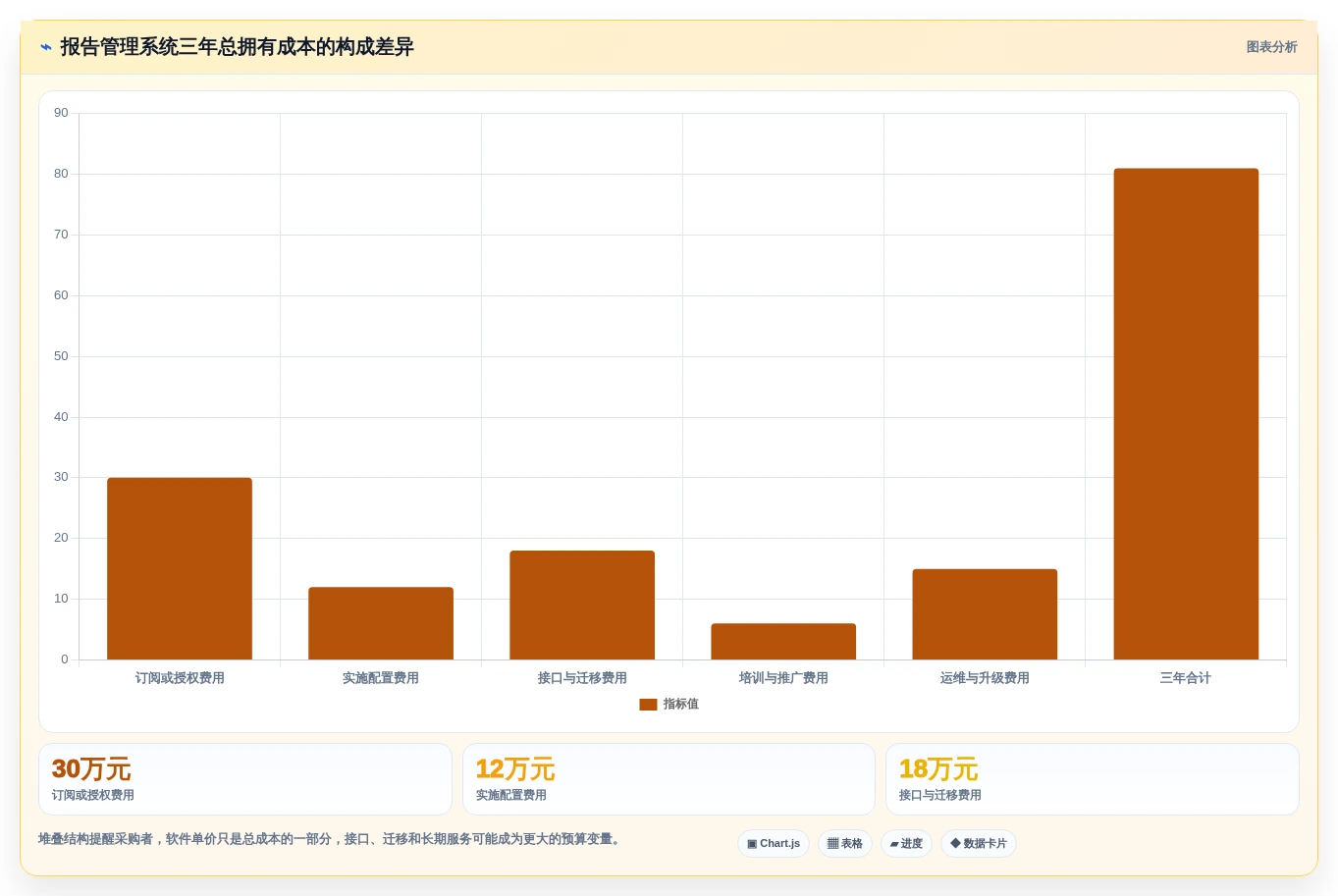Click the 三年合计 x-axis label
The image size is (1338, 896).
pos(1186,678)
